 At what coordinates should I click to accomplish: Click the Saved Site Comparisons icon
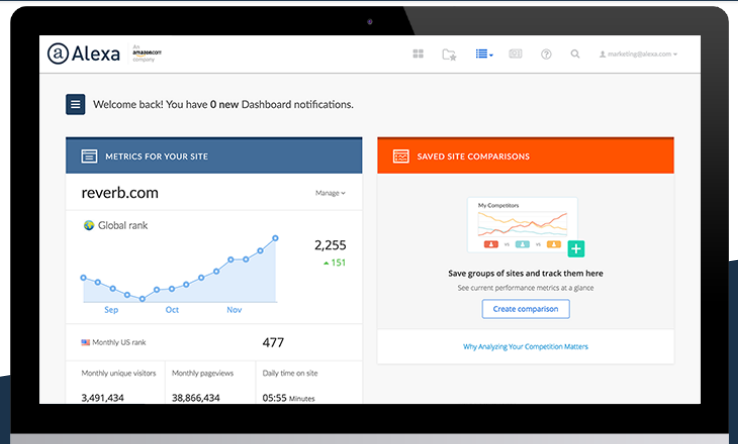(x=401, y=156)
